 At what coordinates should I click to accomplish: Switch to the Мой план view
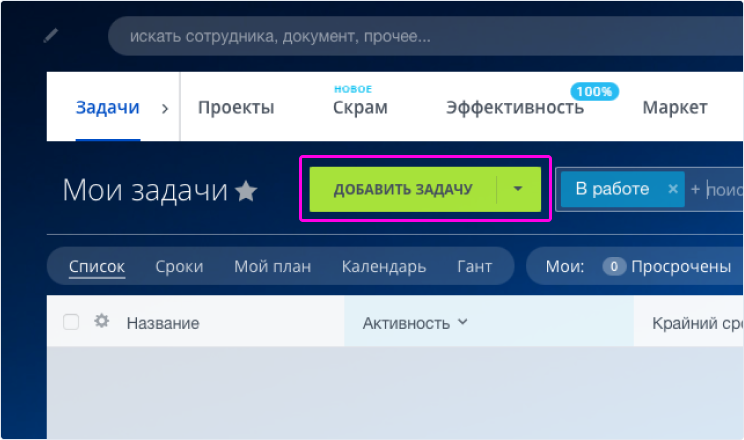pos(272,267)
